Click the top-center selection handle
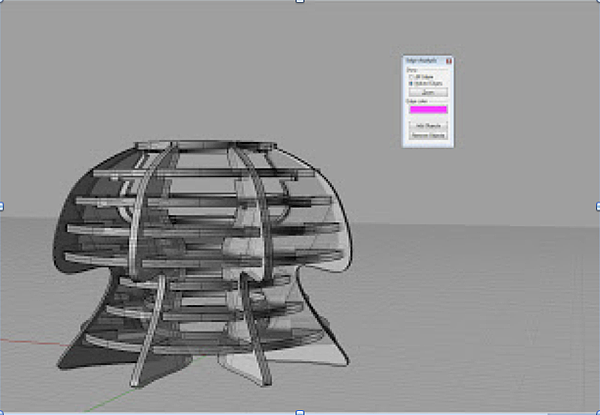 pyautogui.click(x=299, y=2)
